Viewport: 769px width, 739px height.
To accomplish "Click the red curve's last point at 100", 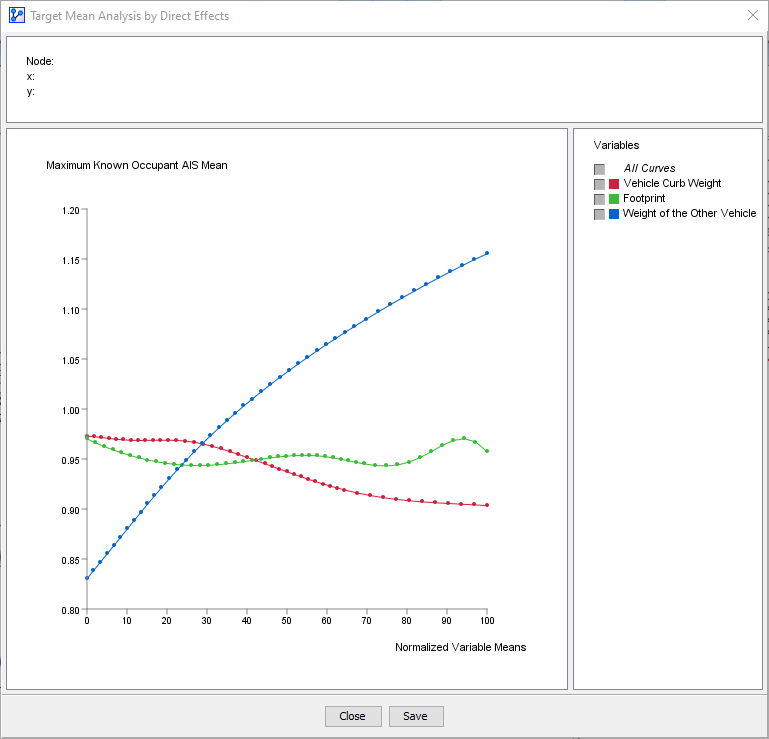I will pyautogui.click(x=487, y=505).
